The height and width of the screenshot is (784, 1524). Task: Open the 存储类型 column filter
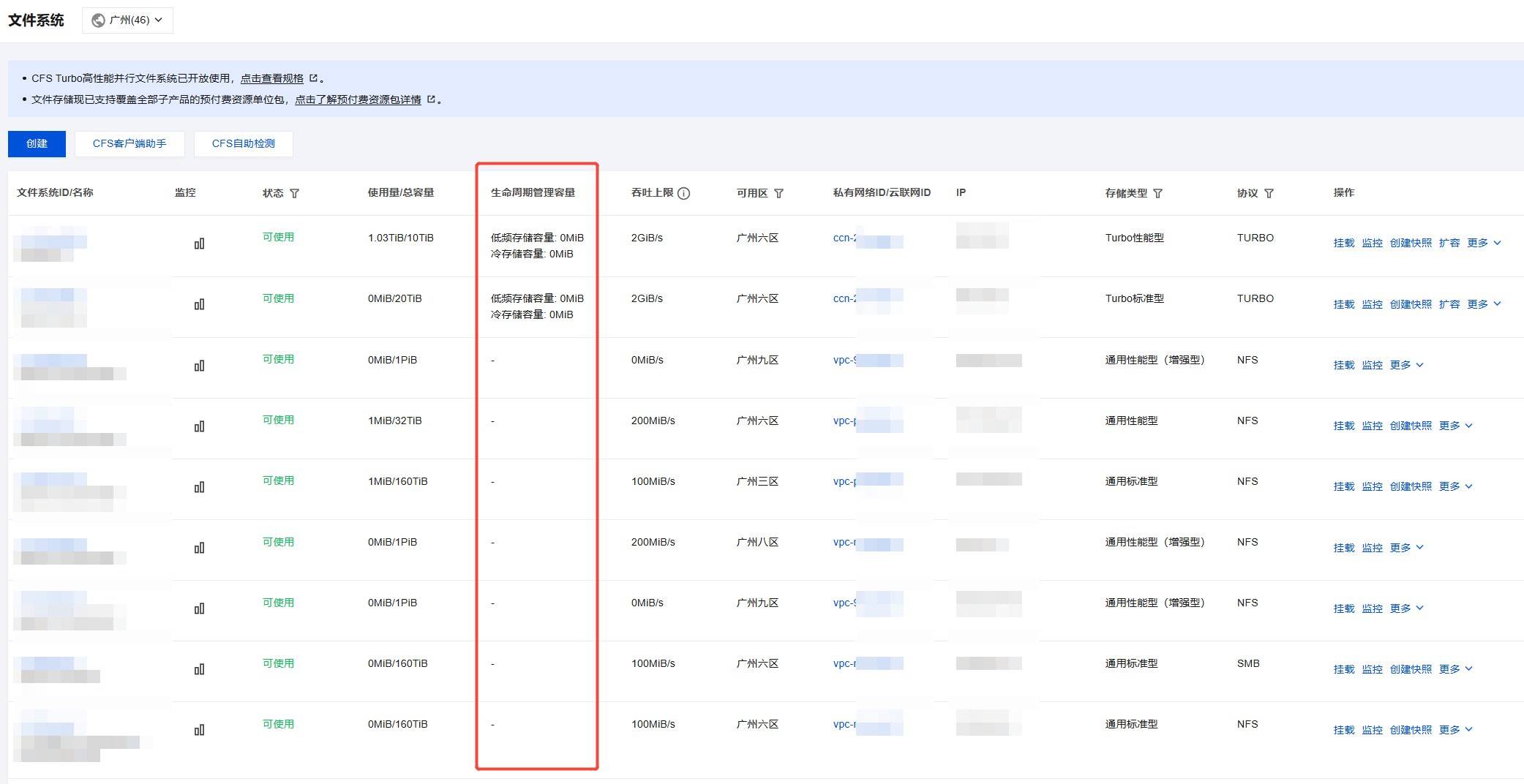tap(1157, 194)
